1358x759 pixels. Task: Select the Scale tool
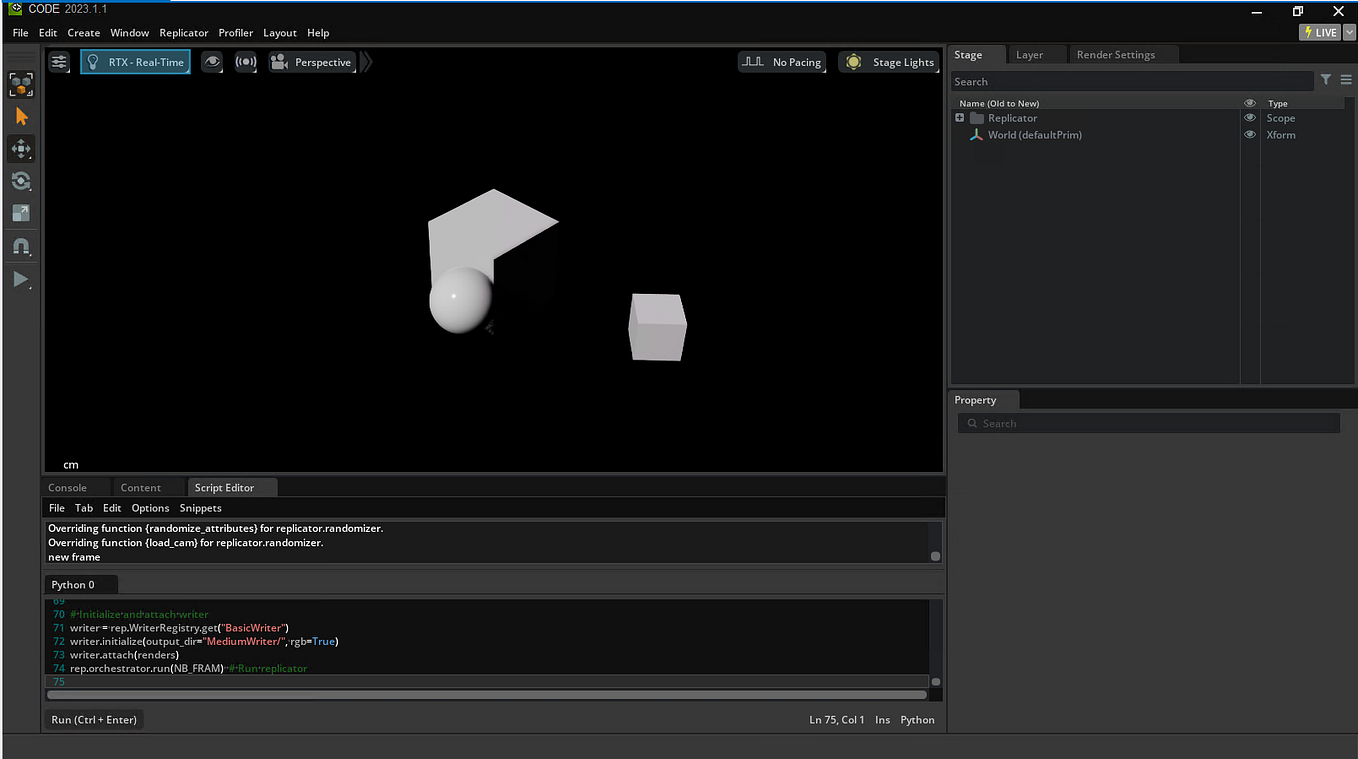pos(21,213)
